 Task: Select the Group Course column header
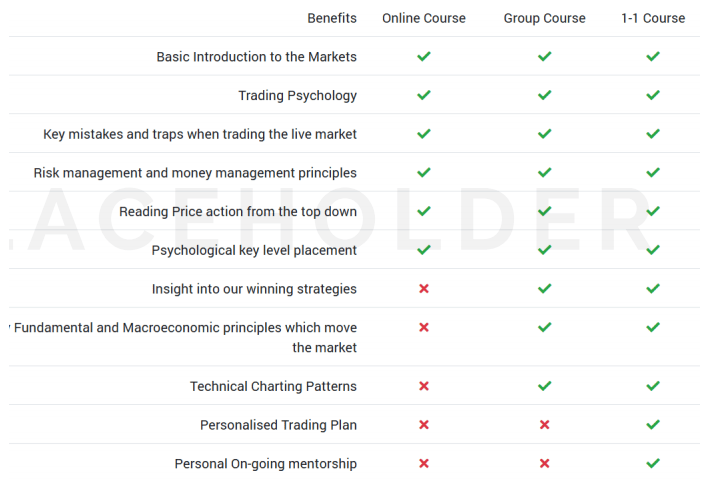click(x=544, y=18)
